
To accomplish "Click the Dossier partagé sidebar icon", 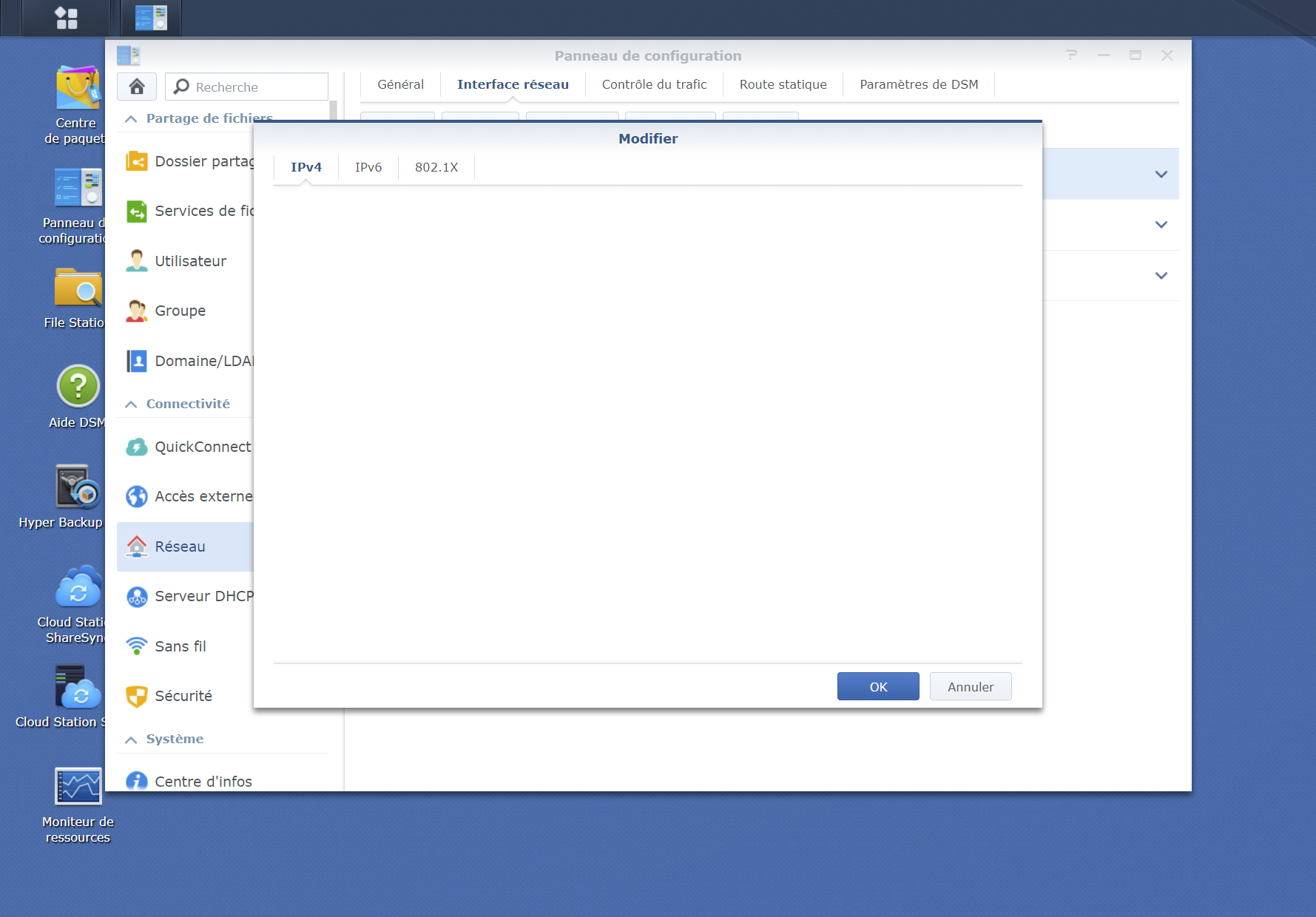I will pos(137,161).
